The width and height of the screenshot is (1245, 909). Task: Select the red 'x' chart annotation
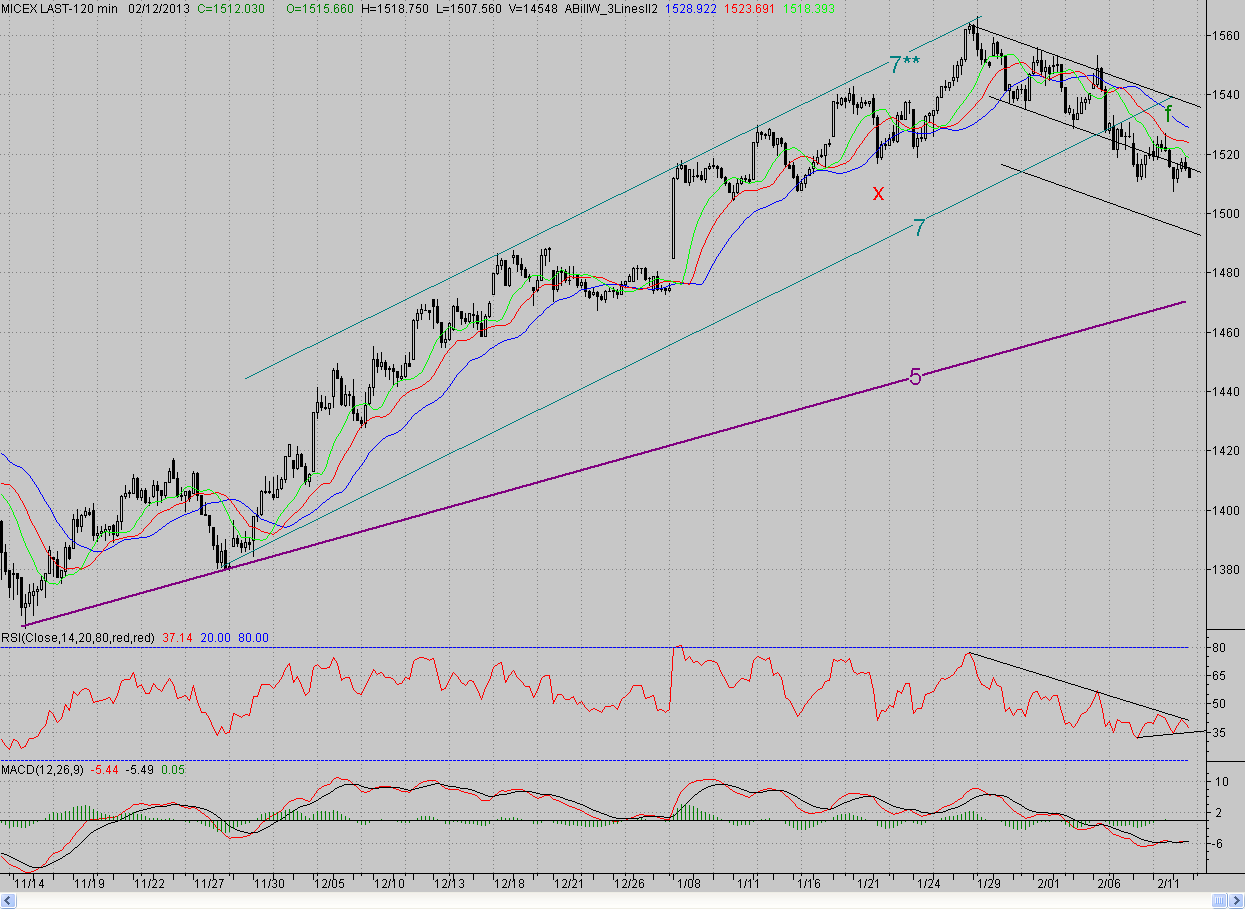coord(878,193)
